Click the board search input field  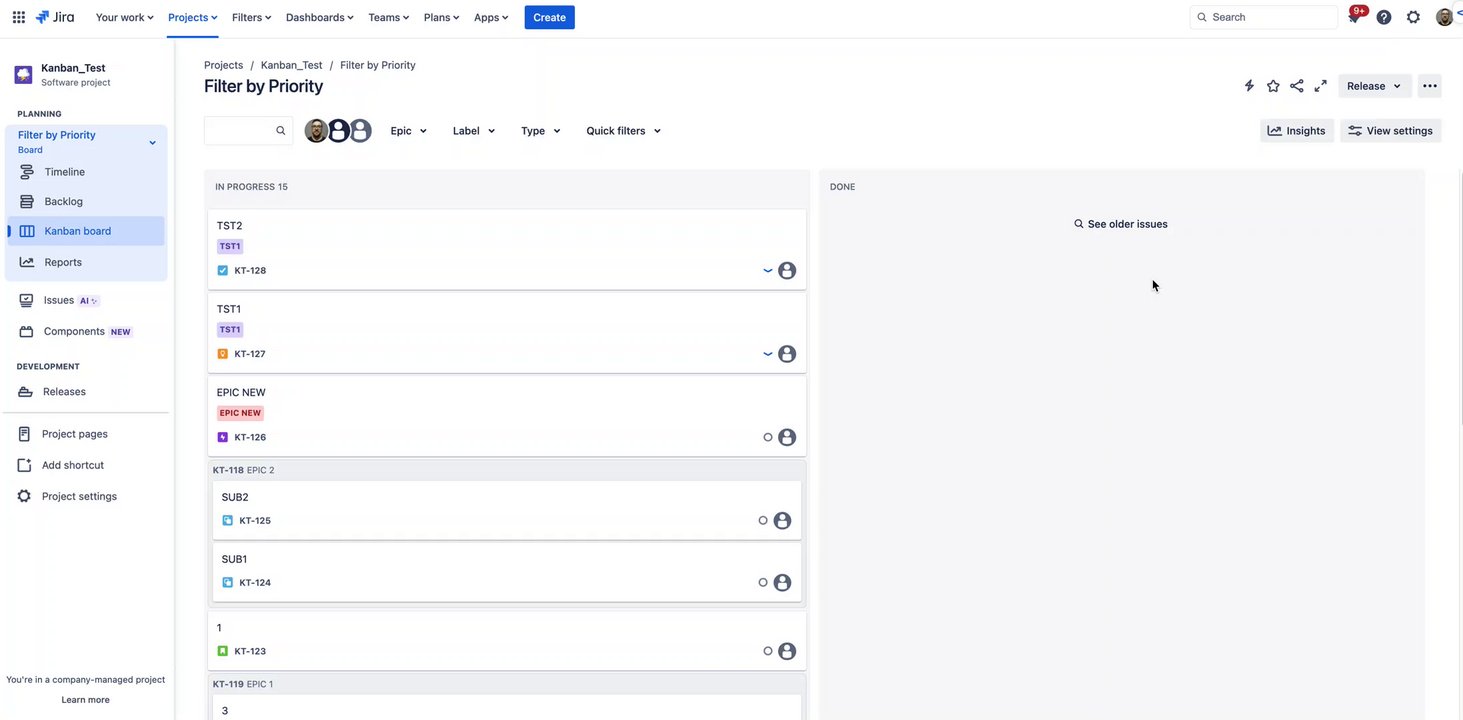coord(240,131)
